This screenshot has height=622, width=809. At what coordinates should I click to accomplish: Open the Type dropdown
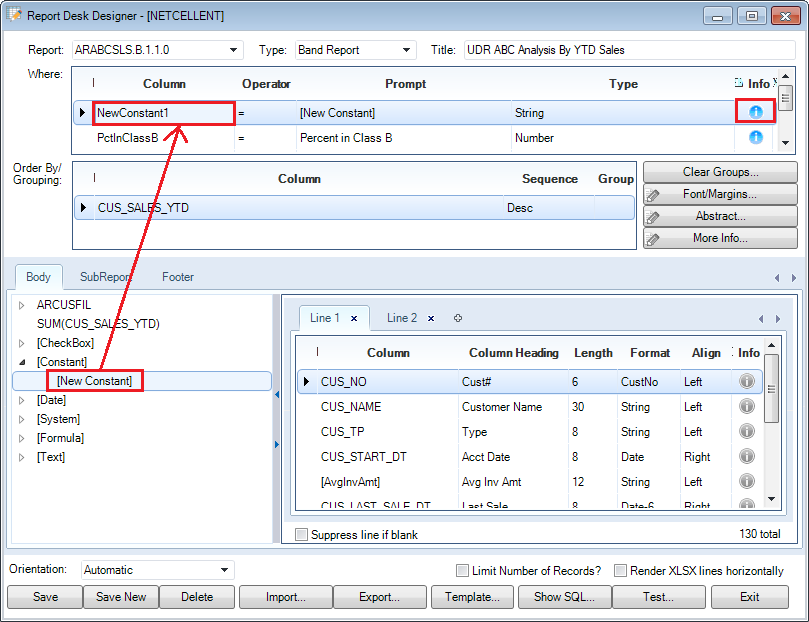coord(407,50)
